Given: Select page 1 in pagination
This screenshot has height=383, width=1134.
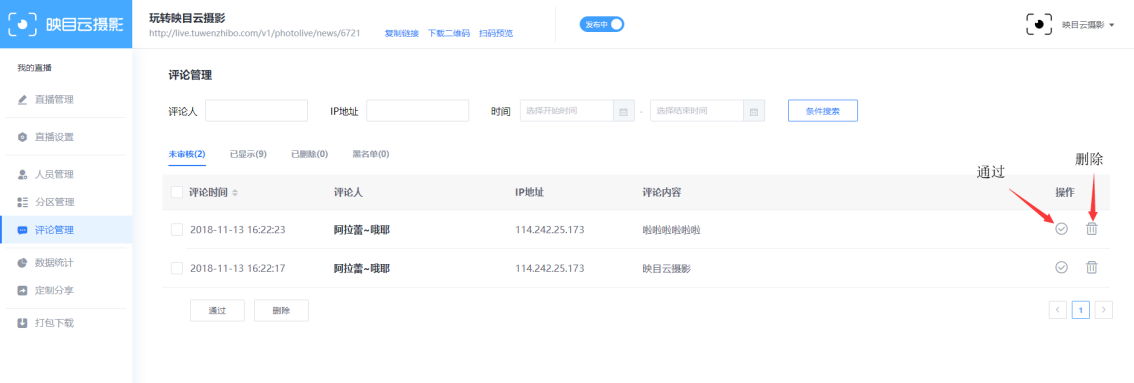Looking at the screenshot, I should pos(1080,310).
